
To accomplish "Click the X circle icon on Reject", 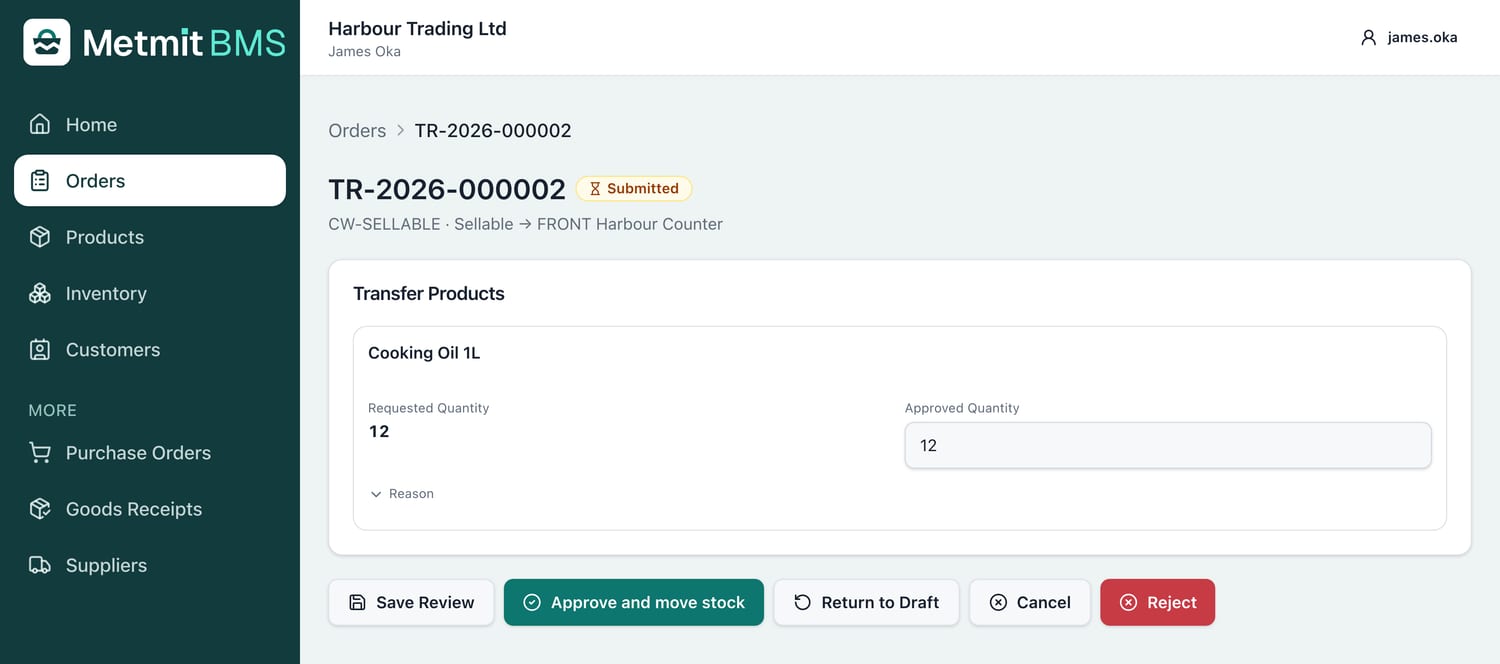I will point(1128,602).
